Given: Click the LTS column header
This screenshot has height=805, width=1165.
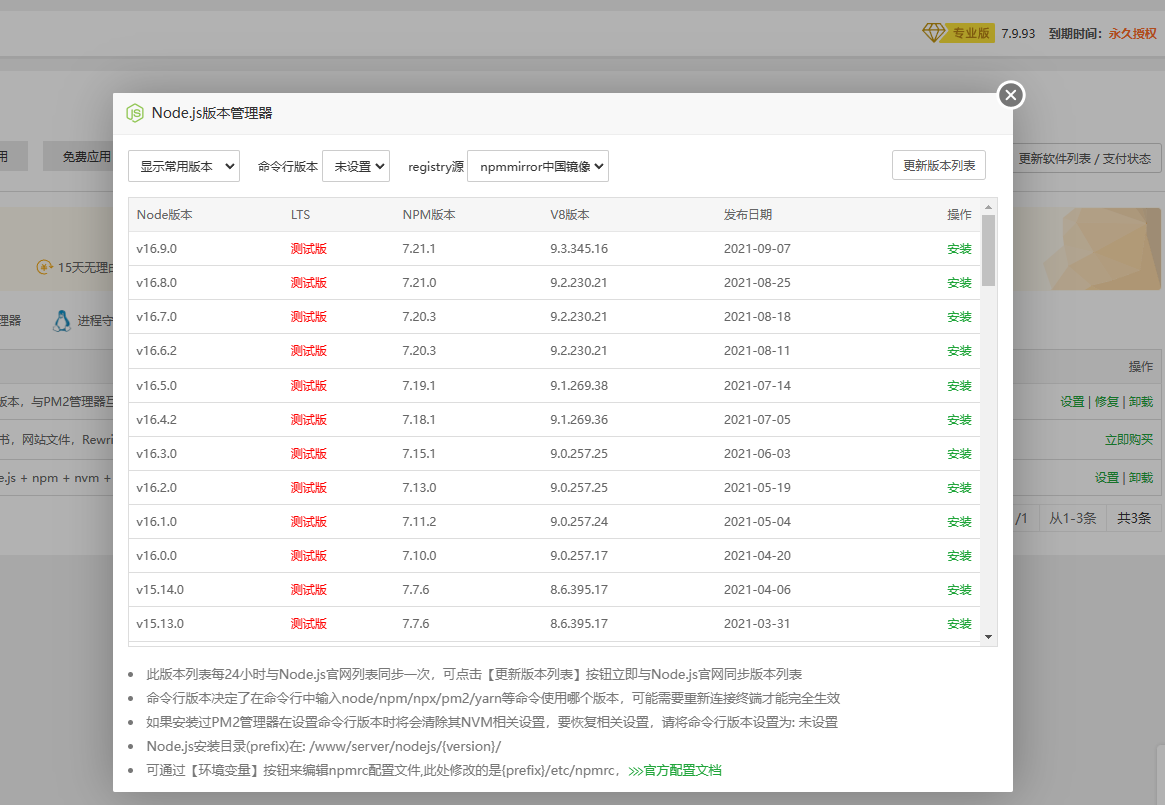Looking at the screenshot, I should pos(300,214).
